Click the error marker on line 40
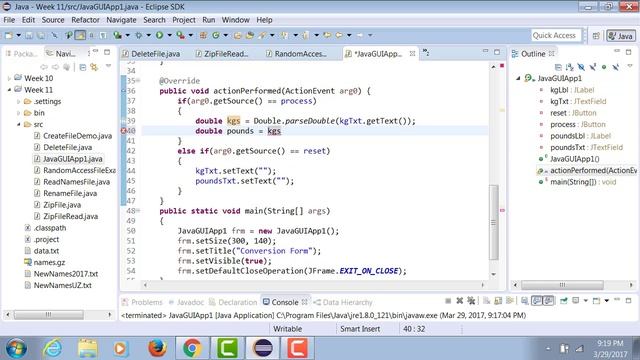 pos(123,131)
